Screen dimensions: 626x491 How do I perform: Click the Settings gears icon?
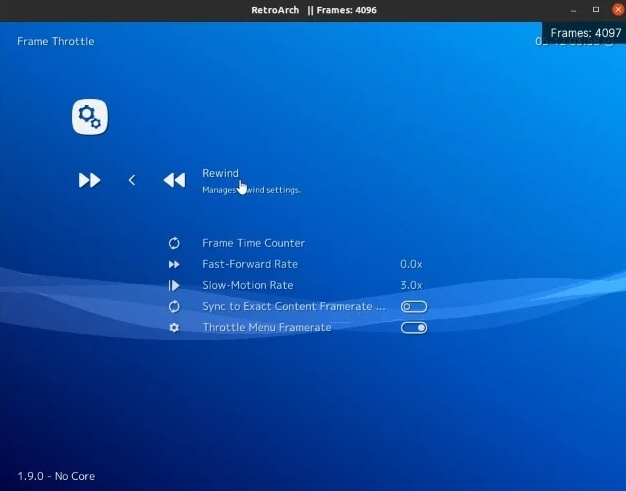click(x=90, y=117)
